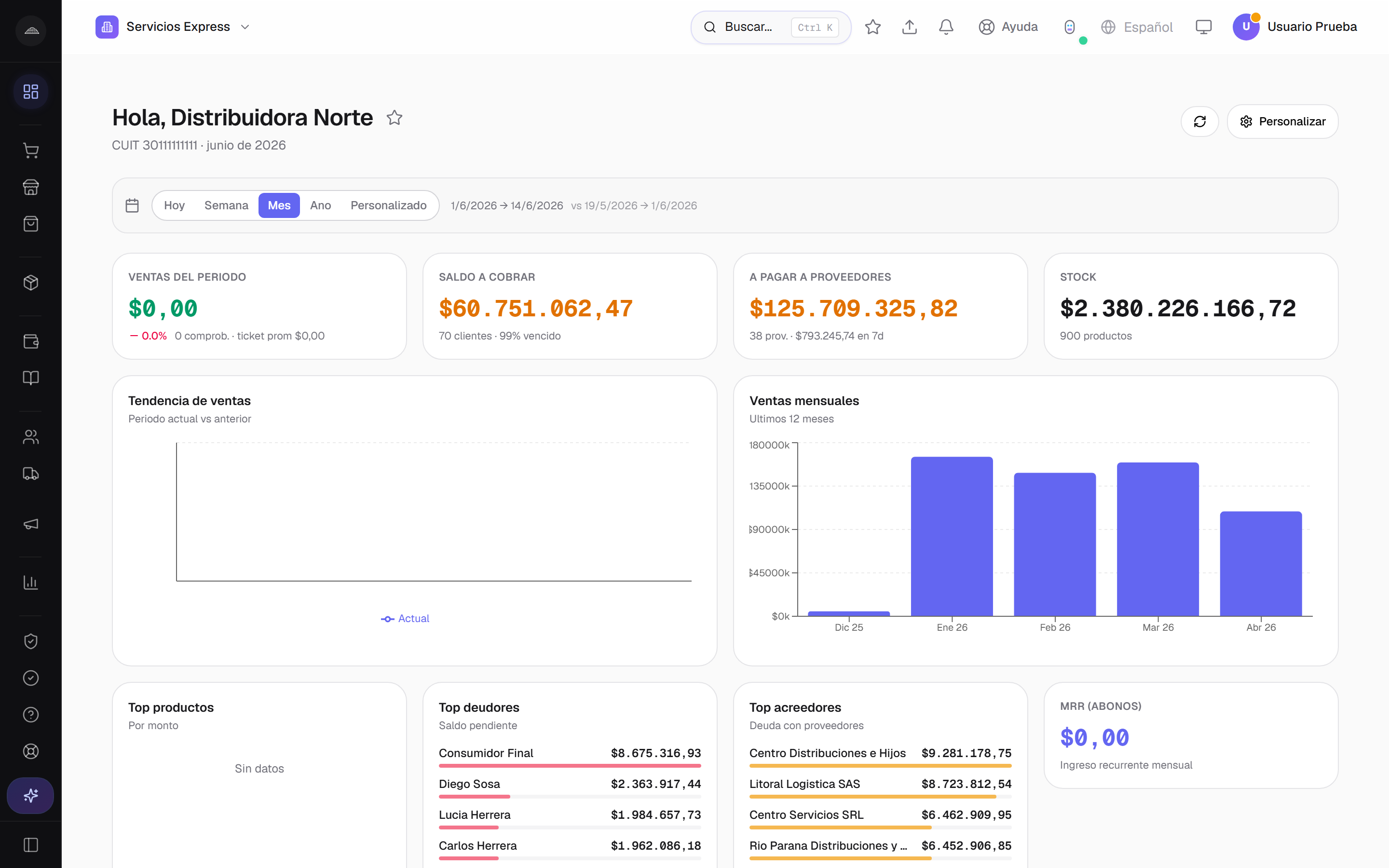Click the date range 1/6/2026 → 14/6/2026

(x=507, y=205)
